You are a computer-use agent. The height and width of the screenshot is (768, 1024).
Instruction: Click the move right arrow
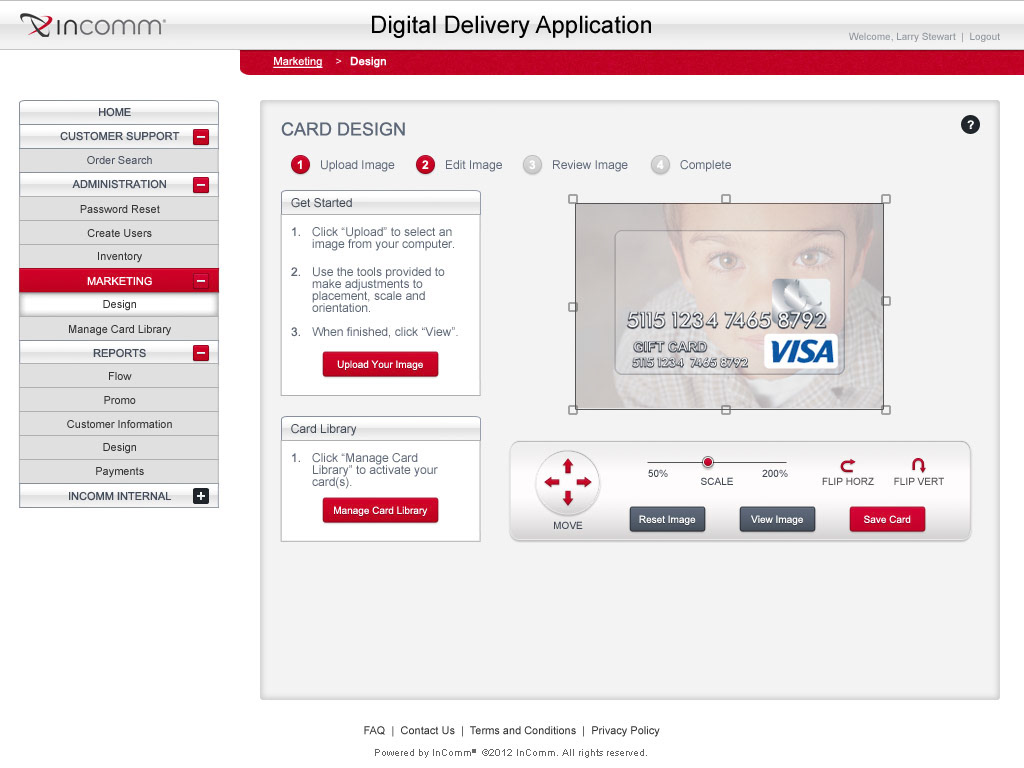tap(584, 482)
